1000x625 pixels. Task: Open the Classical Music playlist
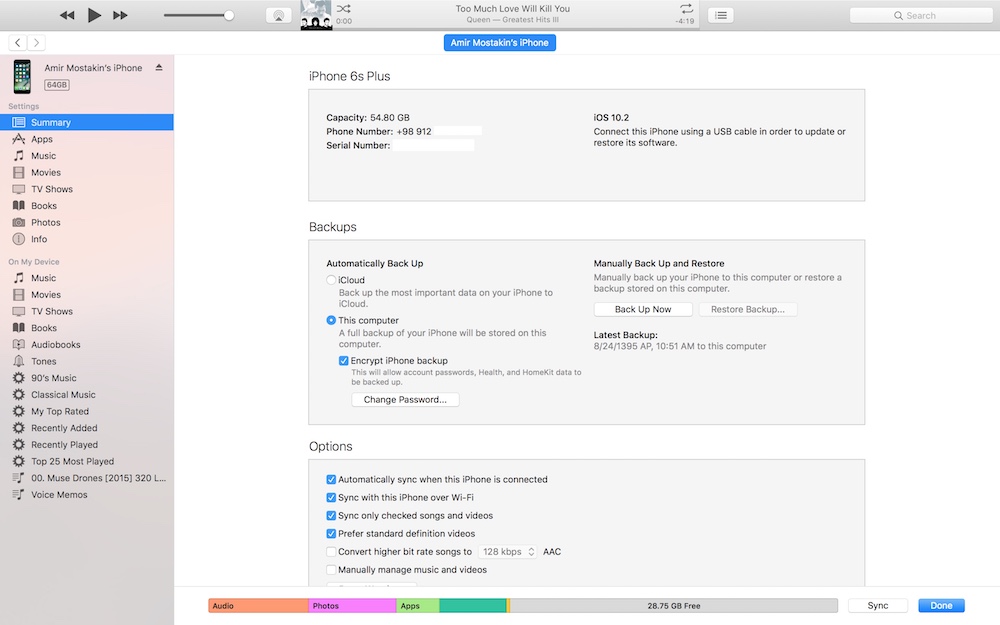87,395
